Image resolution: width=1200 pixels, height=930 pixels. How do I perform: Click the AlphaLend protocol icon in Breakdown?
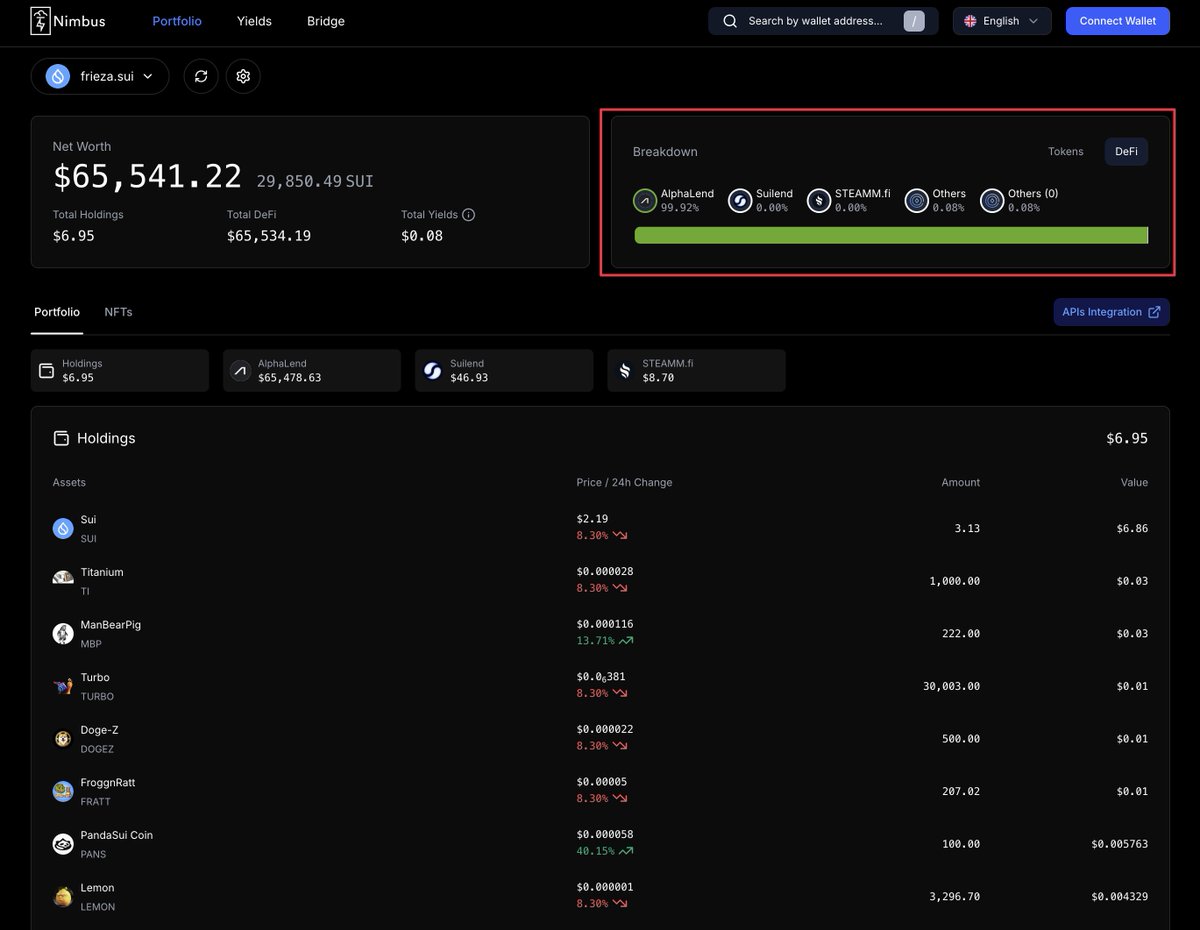(645, 200)
